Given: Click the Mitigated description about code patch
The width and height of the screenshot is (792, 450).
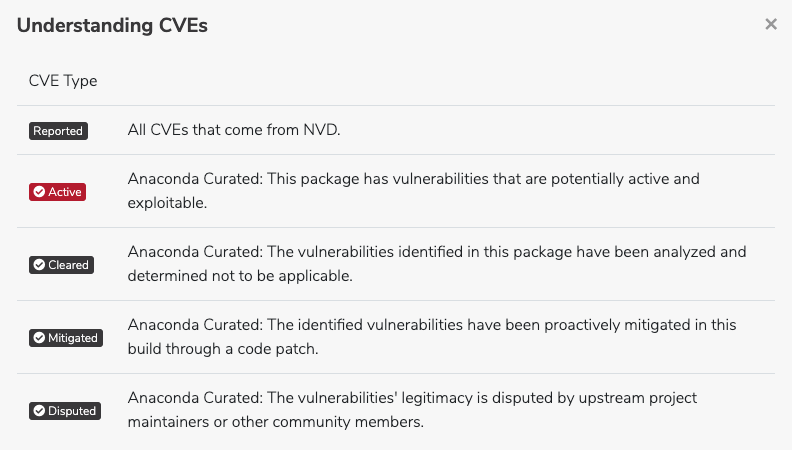Looking at the screenshot, I should point(432,337).
